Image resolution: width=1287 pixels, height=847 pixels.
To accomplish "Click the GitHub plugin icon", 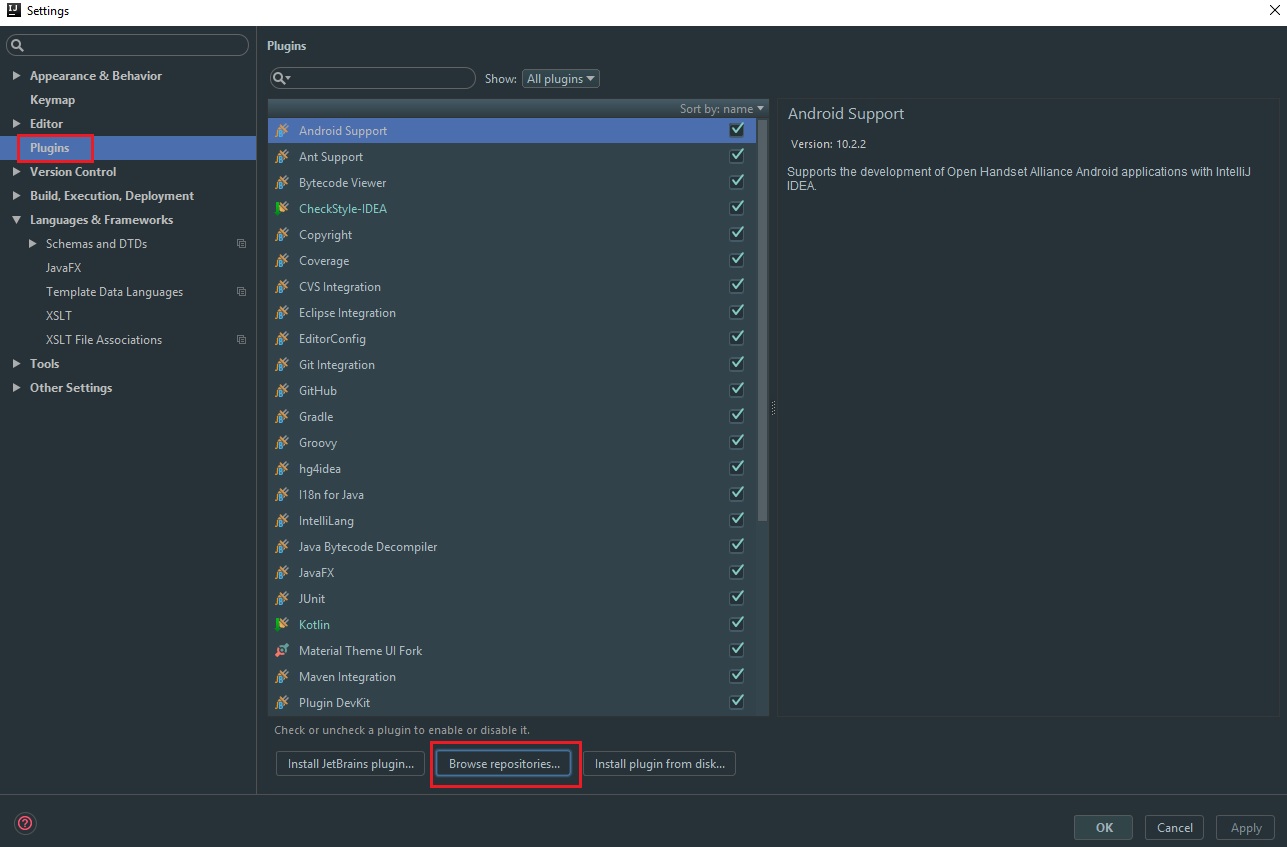I will (x=282, y=391).
